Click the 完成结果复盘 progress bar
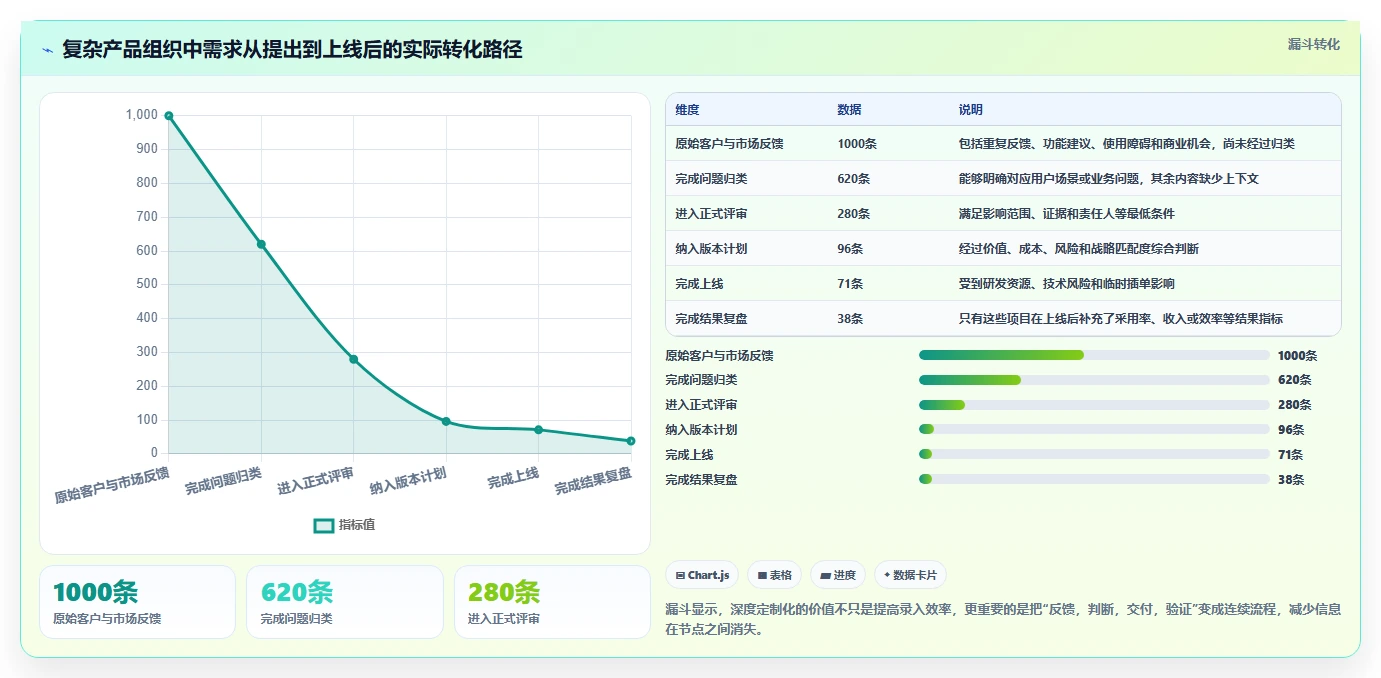 tap(1094, 479)
